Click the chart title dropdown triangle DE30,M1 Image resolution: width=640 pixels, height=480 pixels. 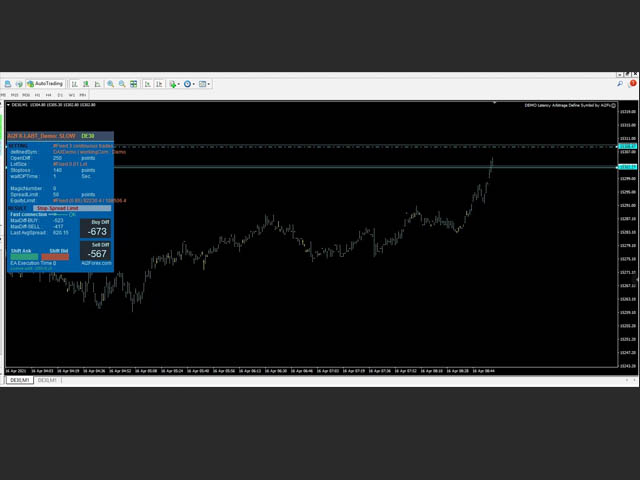click(x=8, y=105)
